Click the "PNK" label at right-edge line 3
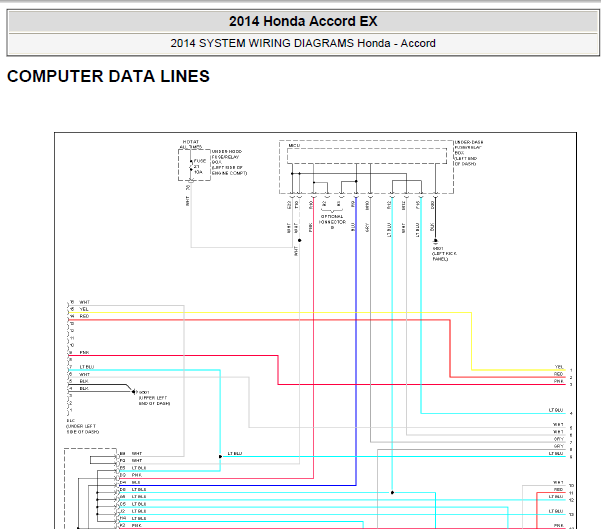 click(559, 381)
